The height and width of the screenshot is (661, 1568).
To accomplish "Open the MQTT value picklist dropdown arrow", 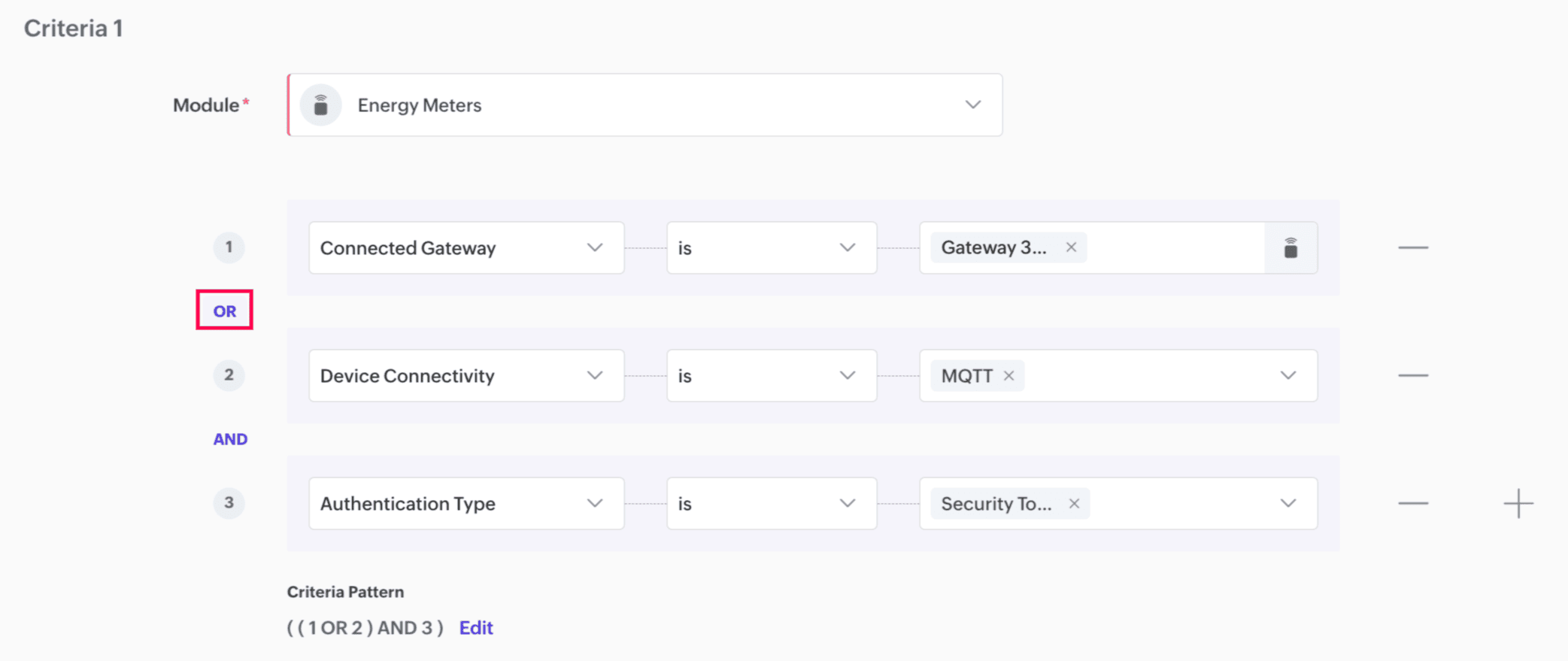I will 1288,375.
